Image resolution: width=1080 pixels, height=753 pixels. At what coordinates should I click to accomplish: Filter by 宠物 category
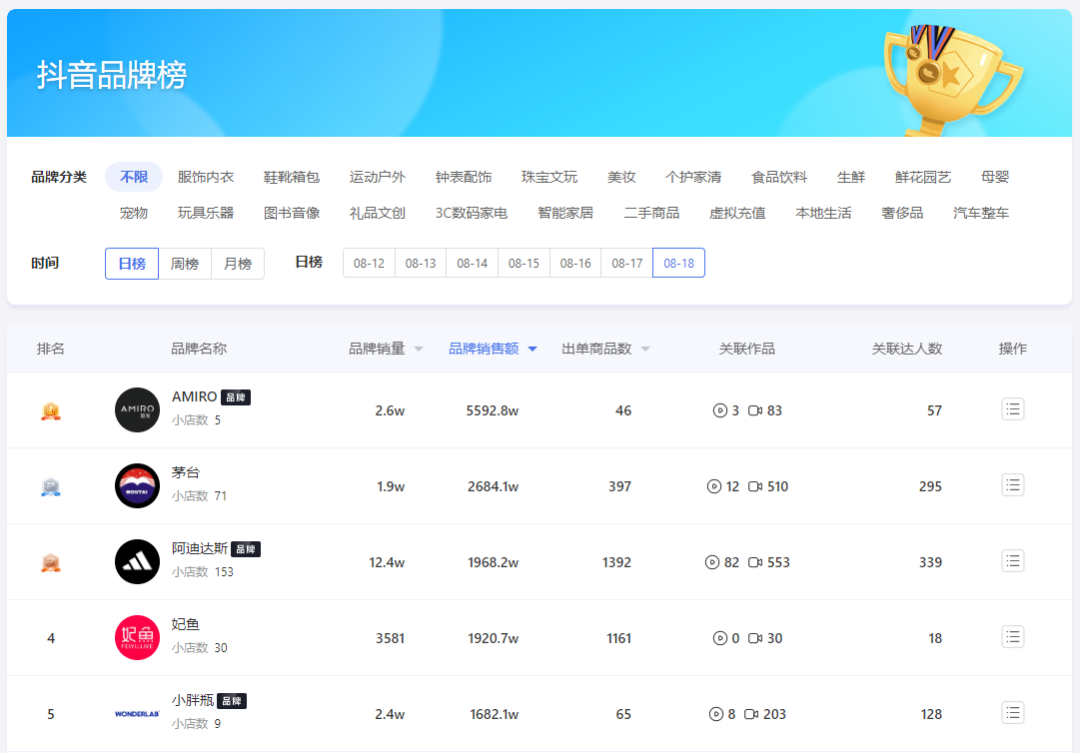pos(134,213)
